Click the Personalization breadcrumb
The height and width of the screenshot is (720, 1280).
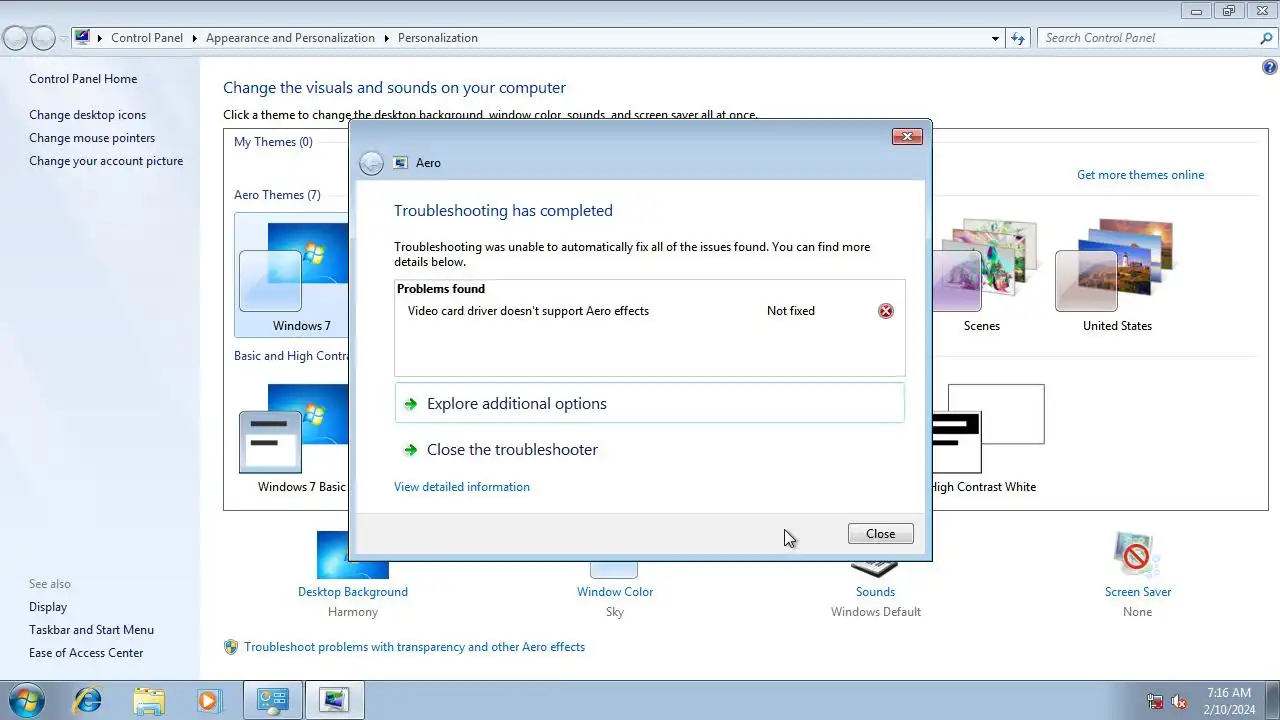[x=438, y=38]
